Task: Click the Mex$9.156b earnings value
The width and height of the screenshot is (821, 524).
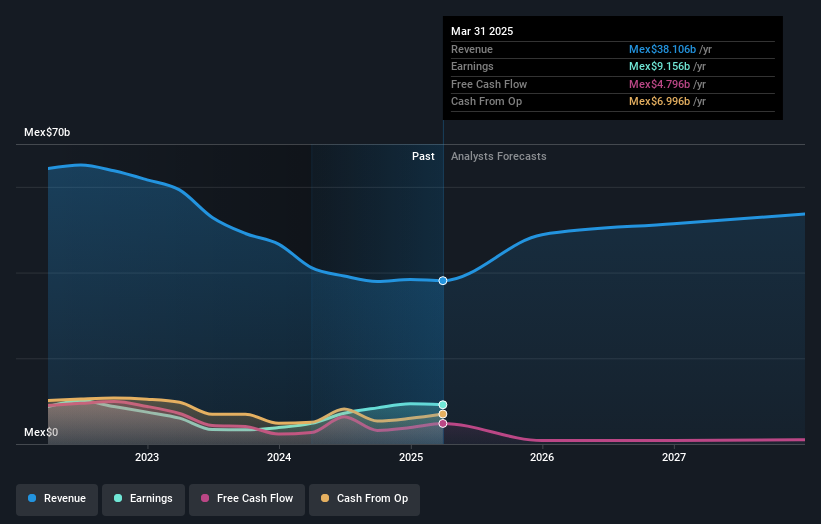Action: pos(659,66)
